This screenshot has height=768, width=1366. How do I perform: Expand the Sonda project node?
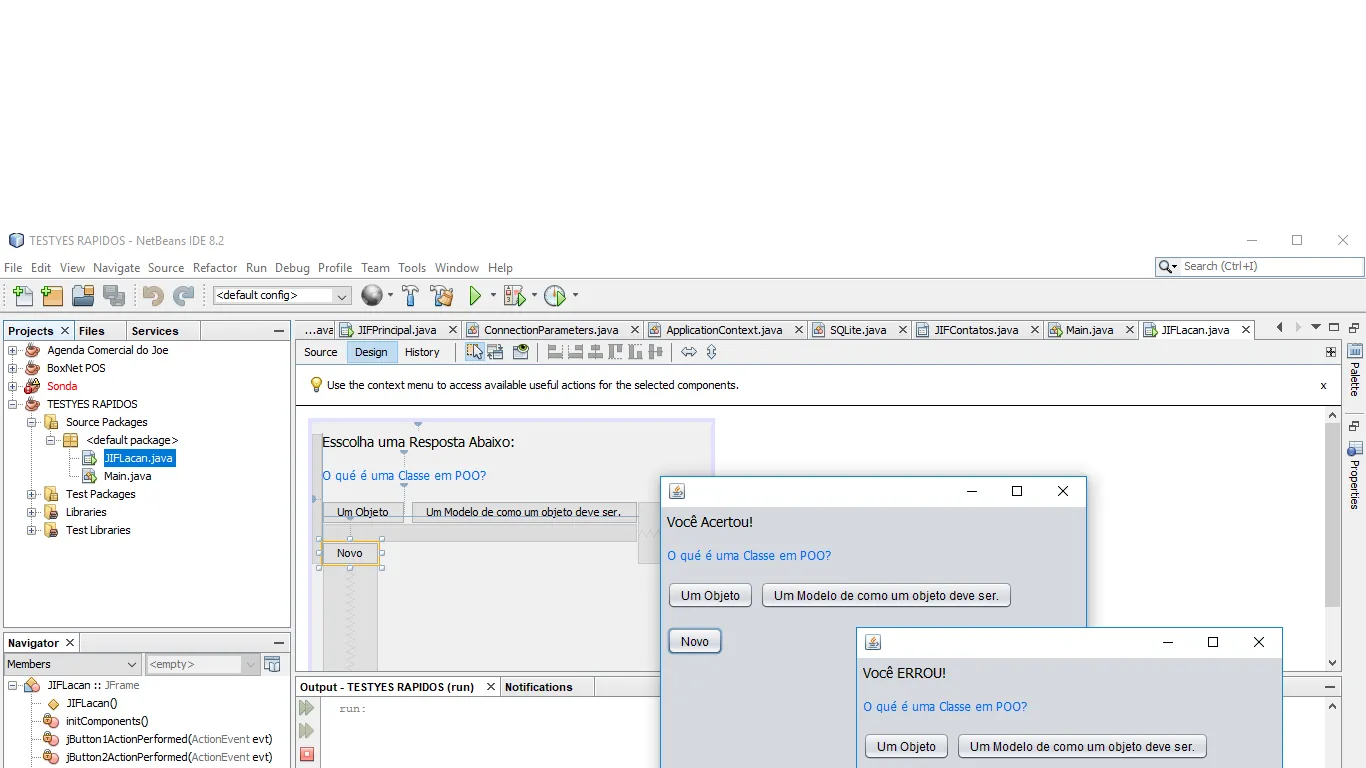(13, 386)
